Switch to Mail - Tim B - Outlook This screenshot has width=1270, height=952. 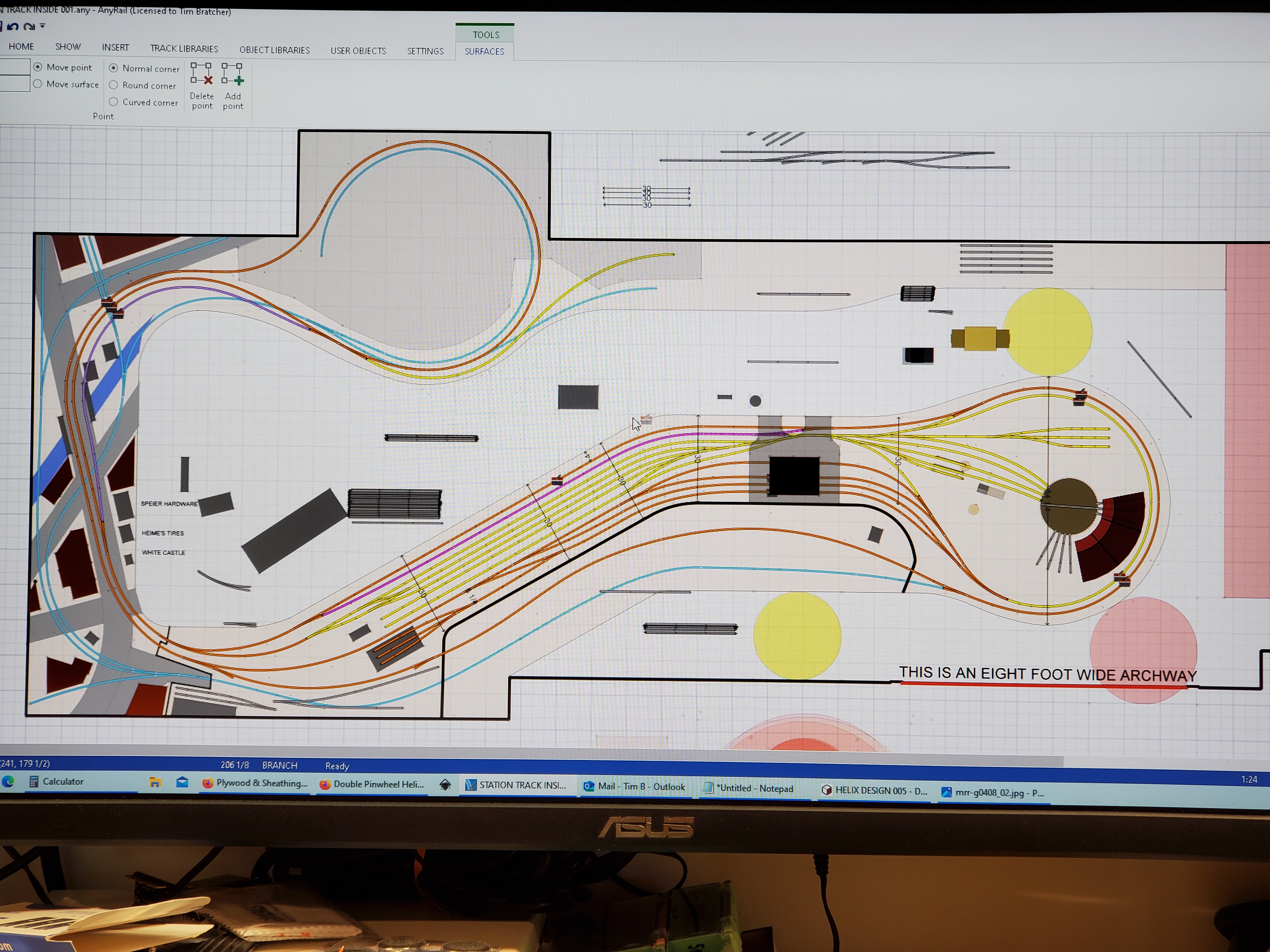point(634,787)
